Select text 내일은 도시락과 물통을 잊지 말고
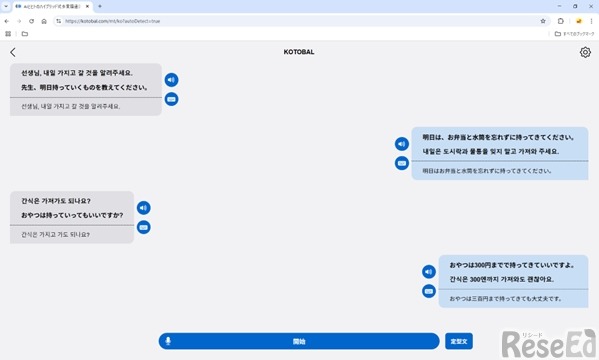Viewport: 599px width, 360px height. [x=469, y=151]
